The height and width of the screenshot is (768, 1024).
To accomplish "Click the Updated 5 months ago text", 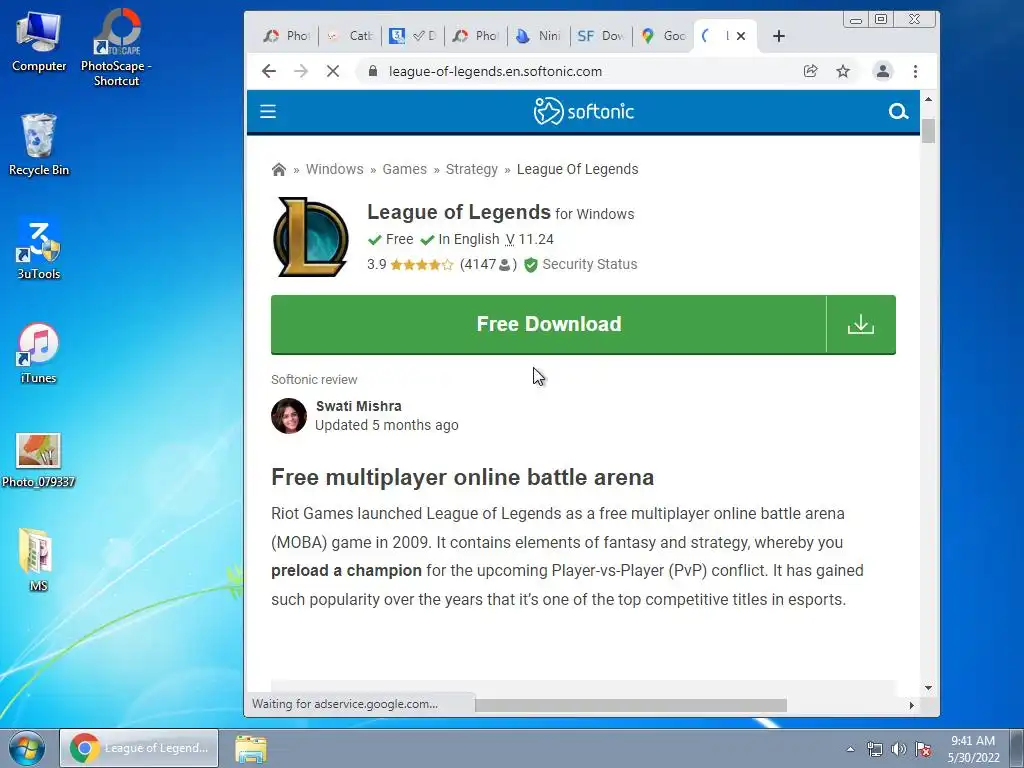I will [x=387, y=425].
